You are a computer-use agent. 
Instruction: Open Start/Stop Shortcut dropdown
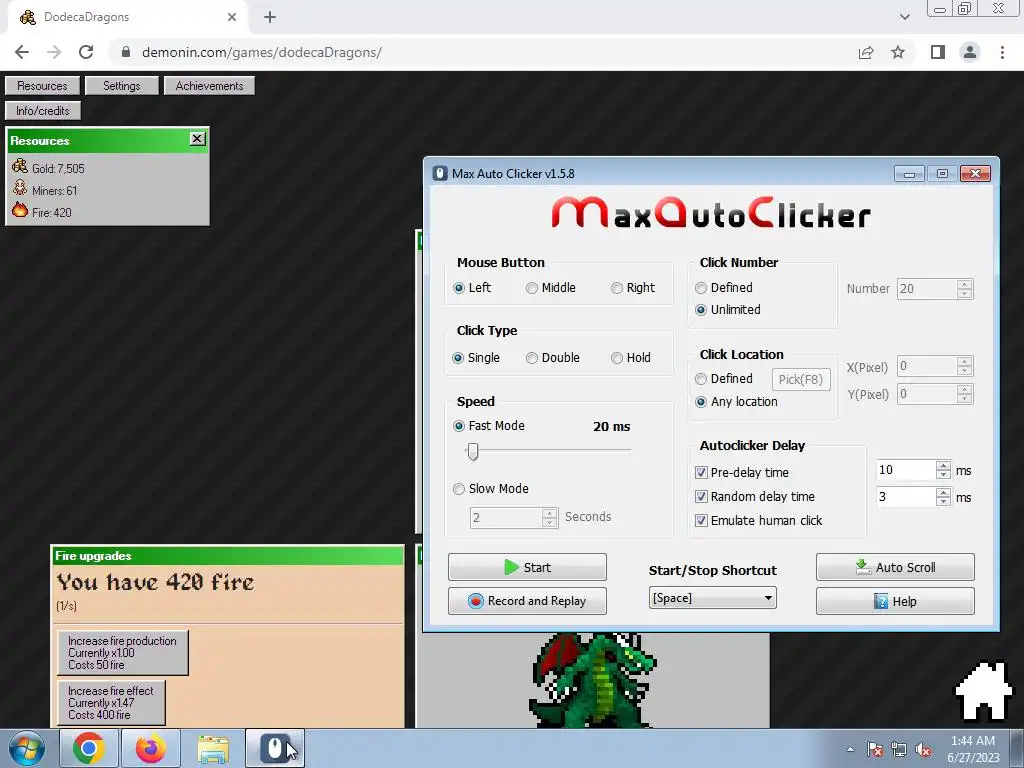pyautogui.click(x=712, y=598)
